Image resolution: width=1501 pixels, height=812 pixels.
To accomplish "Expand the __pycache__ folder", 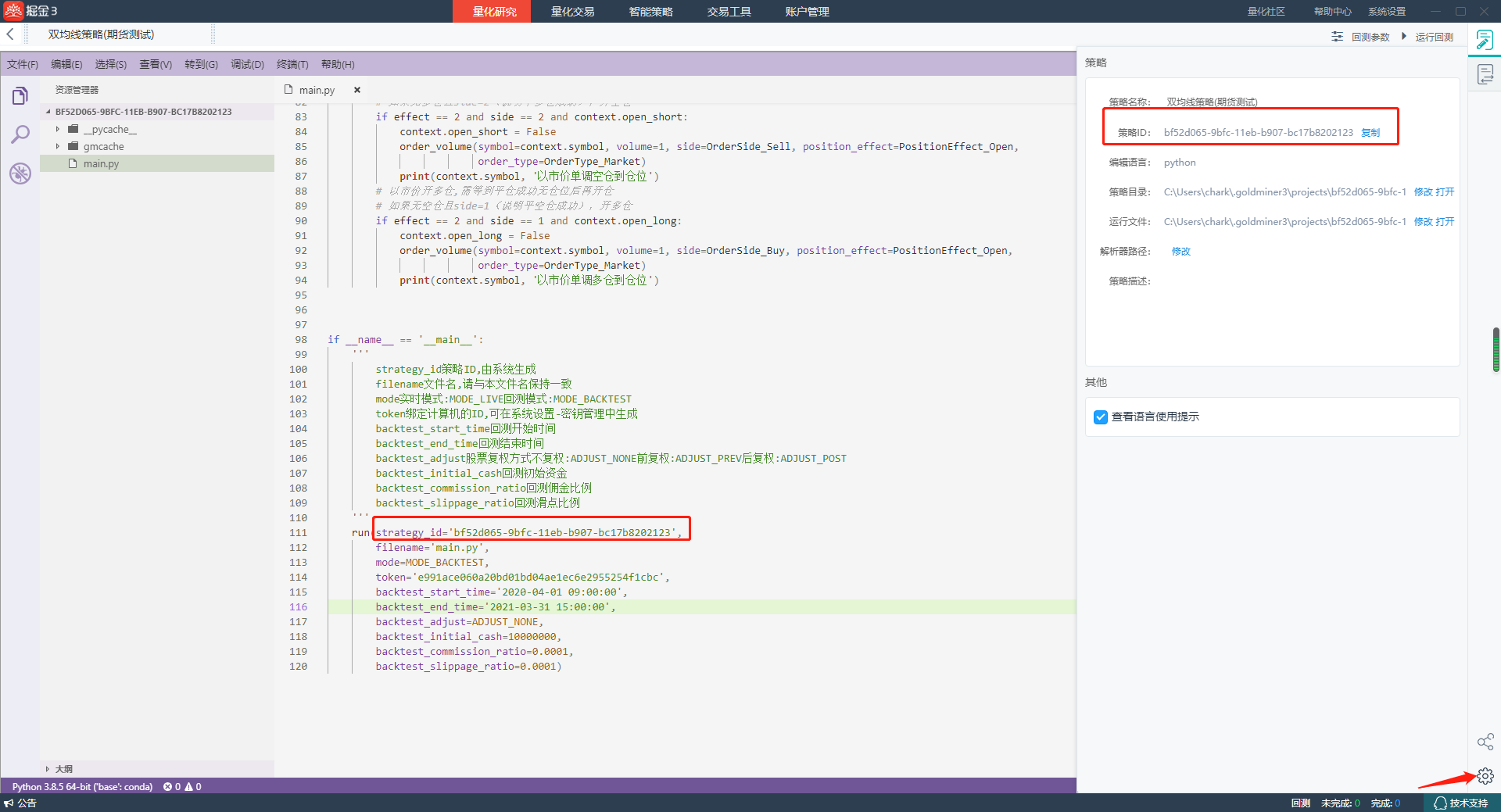I will pyautogui.click(x=57, y=129).
